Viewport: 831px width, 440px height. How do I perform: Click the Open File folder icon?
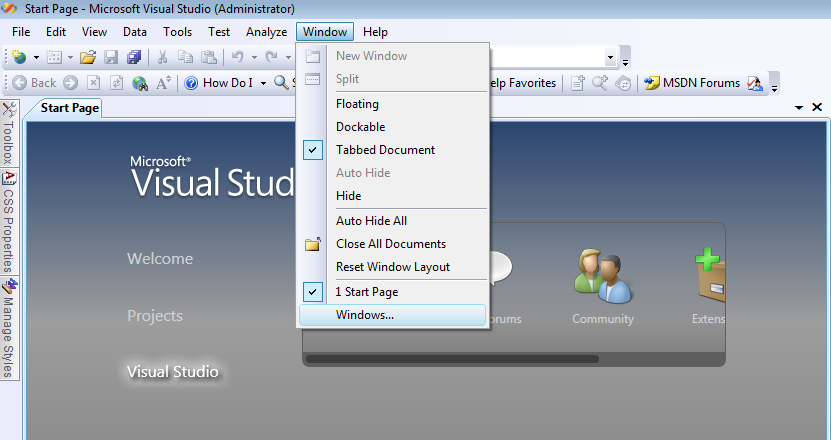click(88, 57)
